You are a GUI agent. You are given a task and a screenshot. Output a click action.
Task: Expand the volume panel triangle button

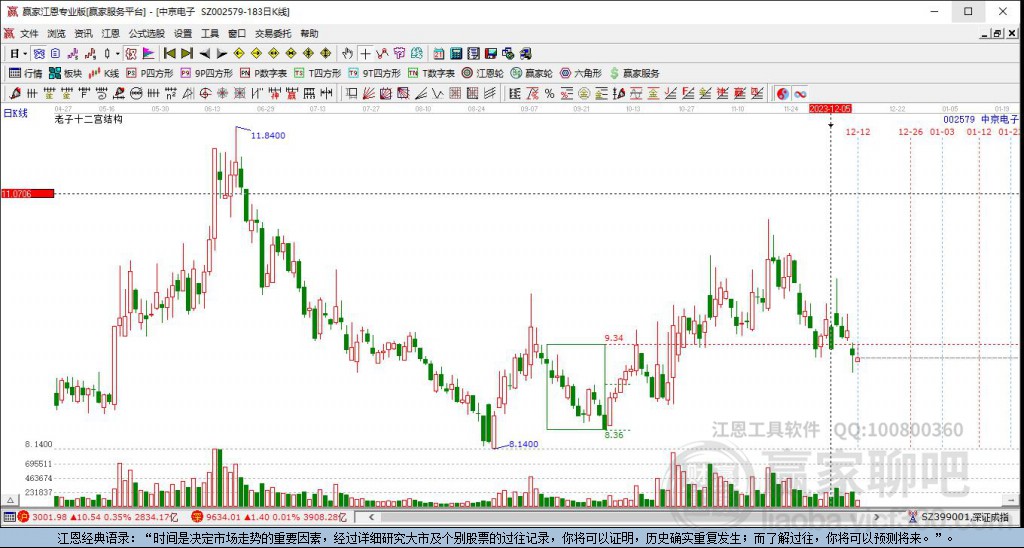pyautogui.click(x=9, y=501)
